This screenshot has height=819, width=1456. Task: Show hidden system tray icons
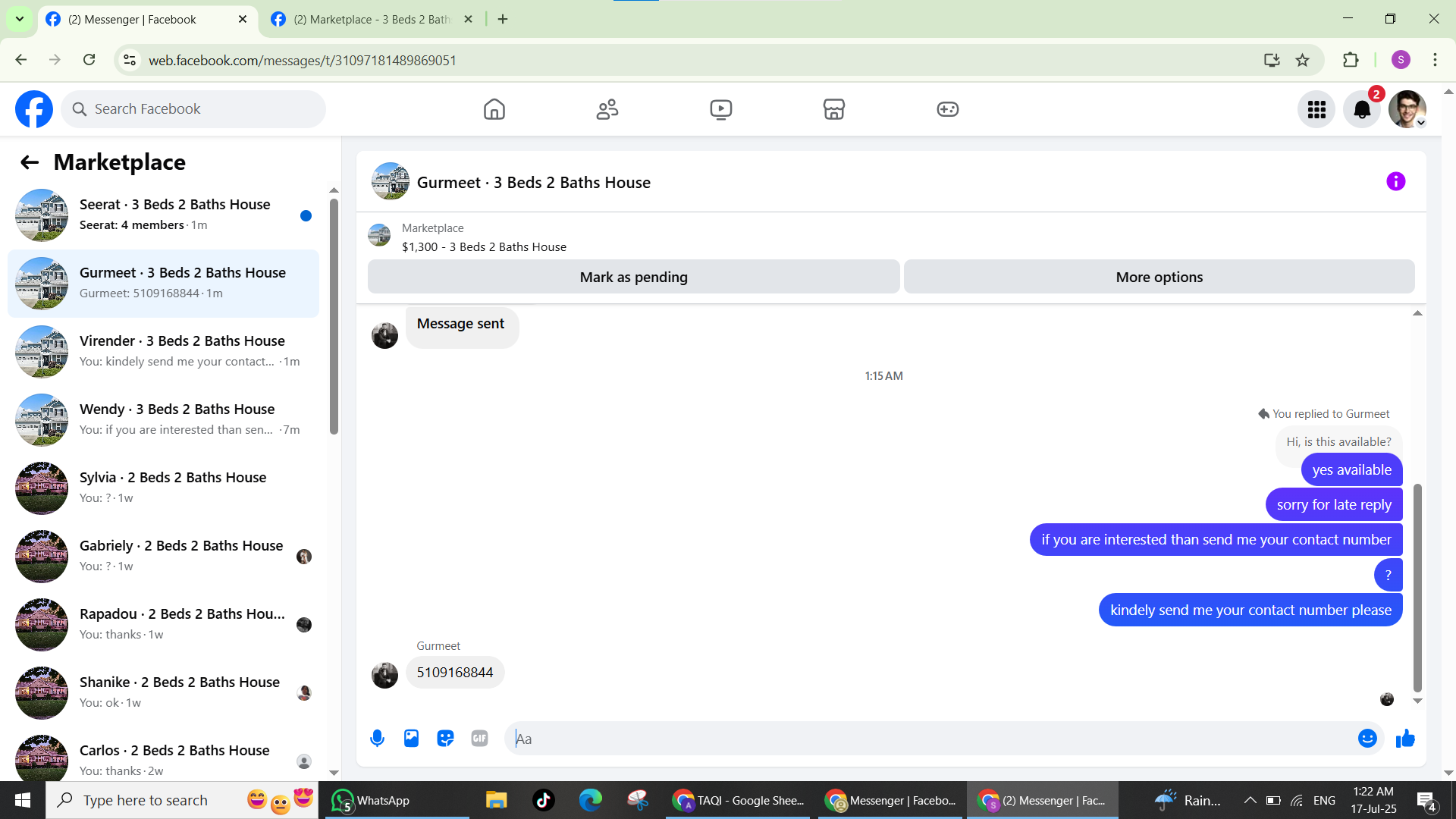point(1250,800)
